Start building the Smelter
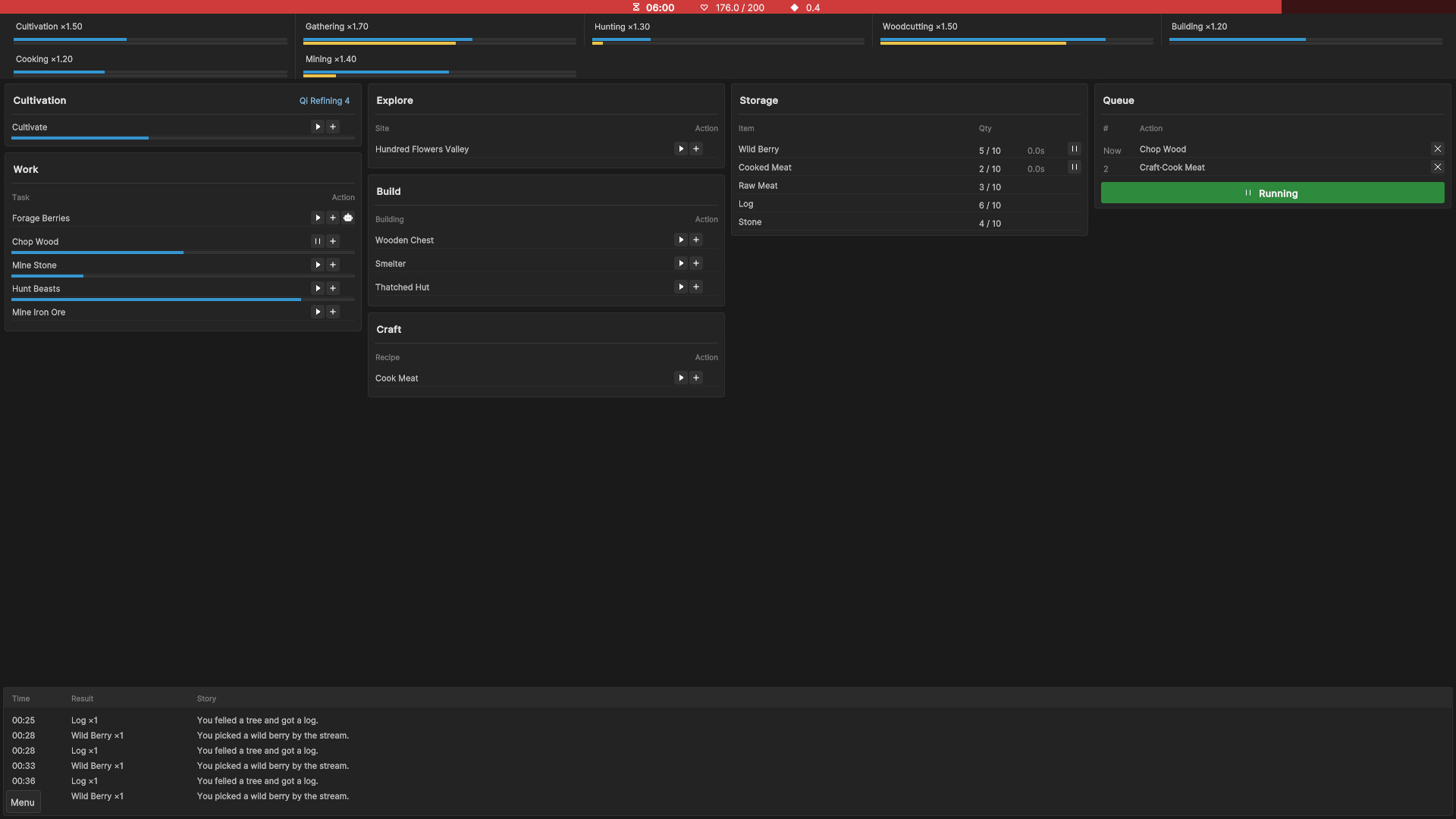Image resolution: width=1456 pixels, height=819 pixels. pos(681,263)
